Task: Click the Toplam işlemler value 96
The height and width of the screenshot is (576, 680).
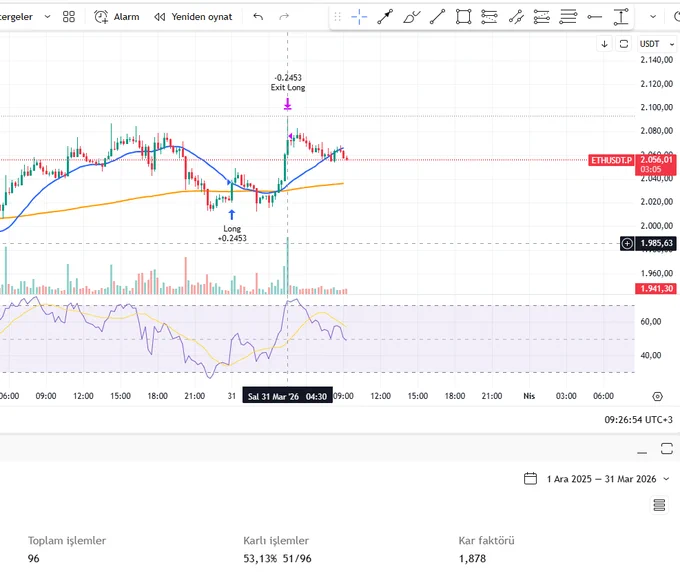Action: (33, 558)
